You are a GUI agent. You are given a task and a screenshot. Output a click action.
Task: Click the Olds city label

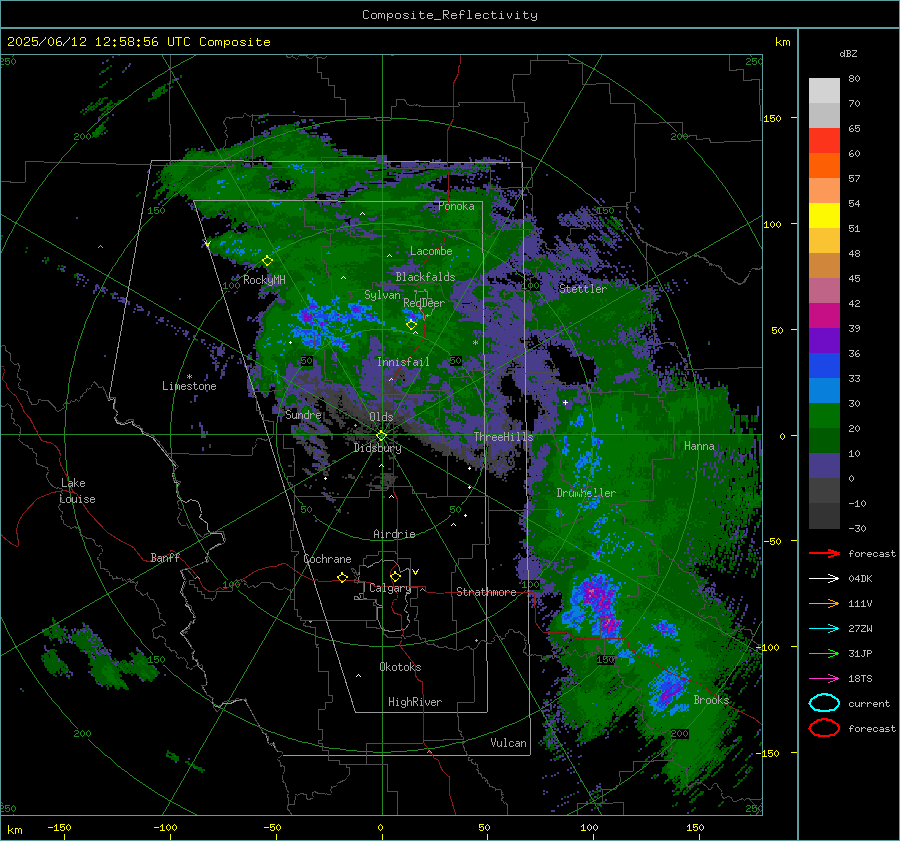coord(381,417)
